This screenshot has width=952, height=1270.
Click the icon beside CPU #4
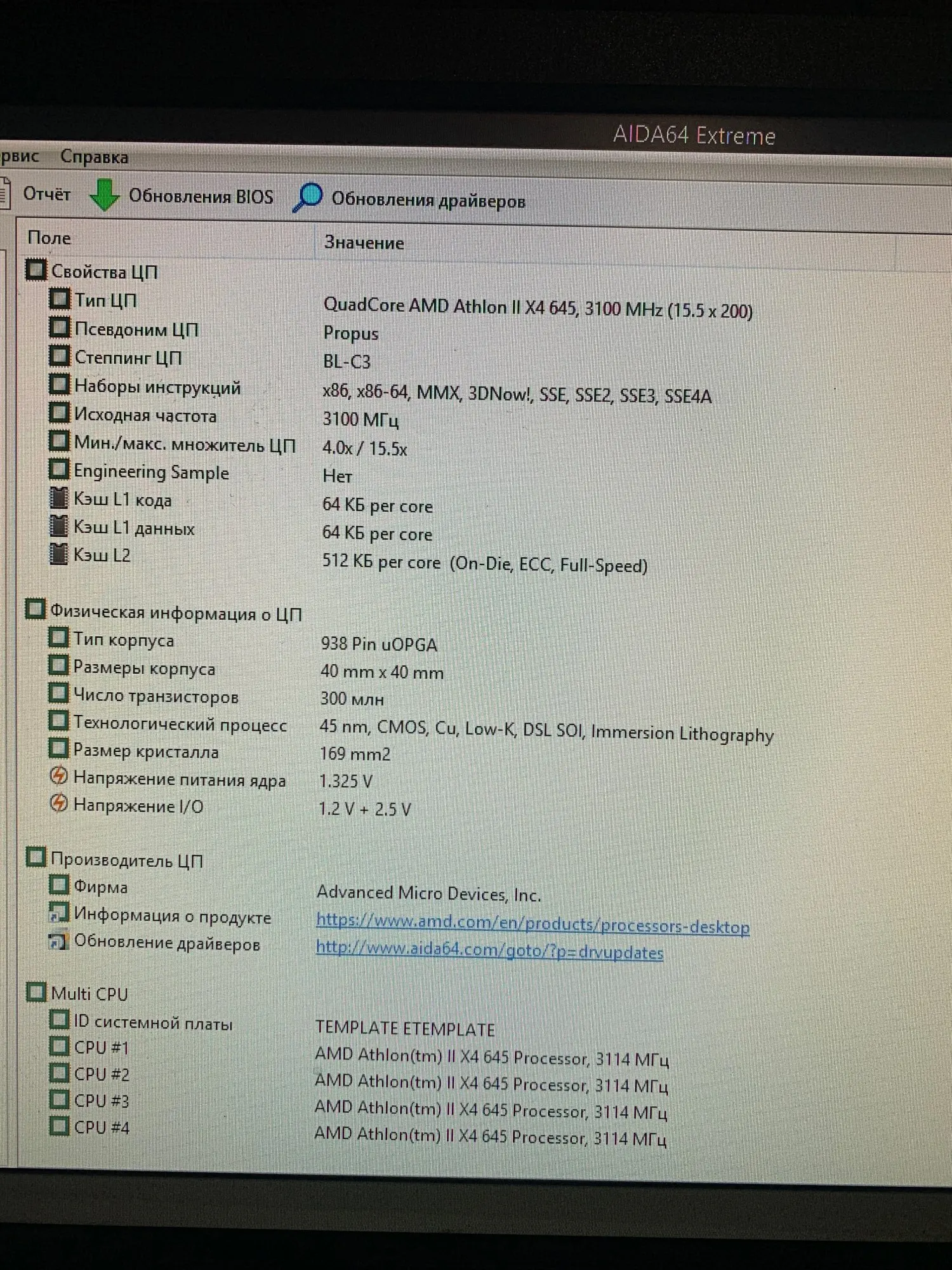coord(59,1126)
